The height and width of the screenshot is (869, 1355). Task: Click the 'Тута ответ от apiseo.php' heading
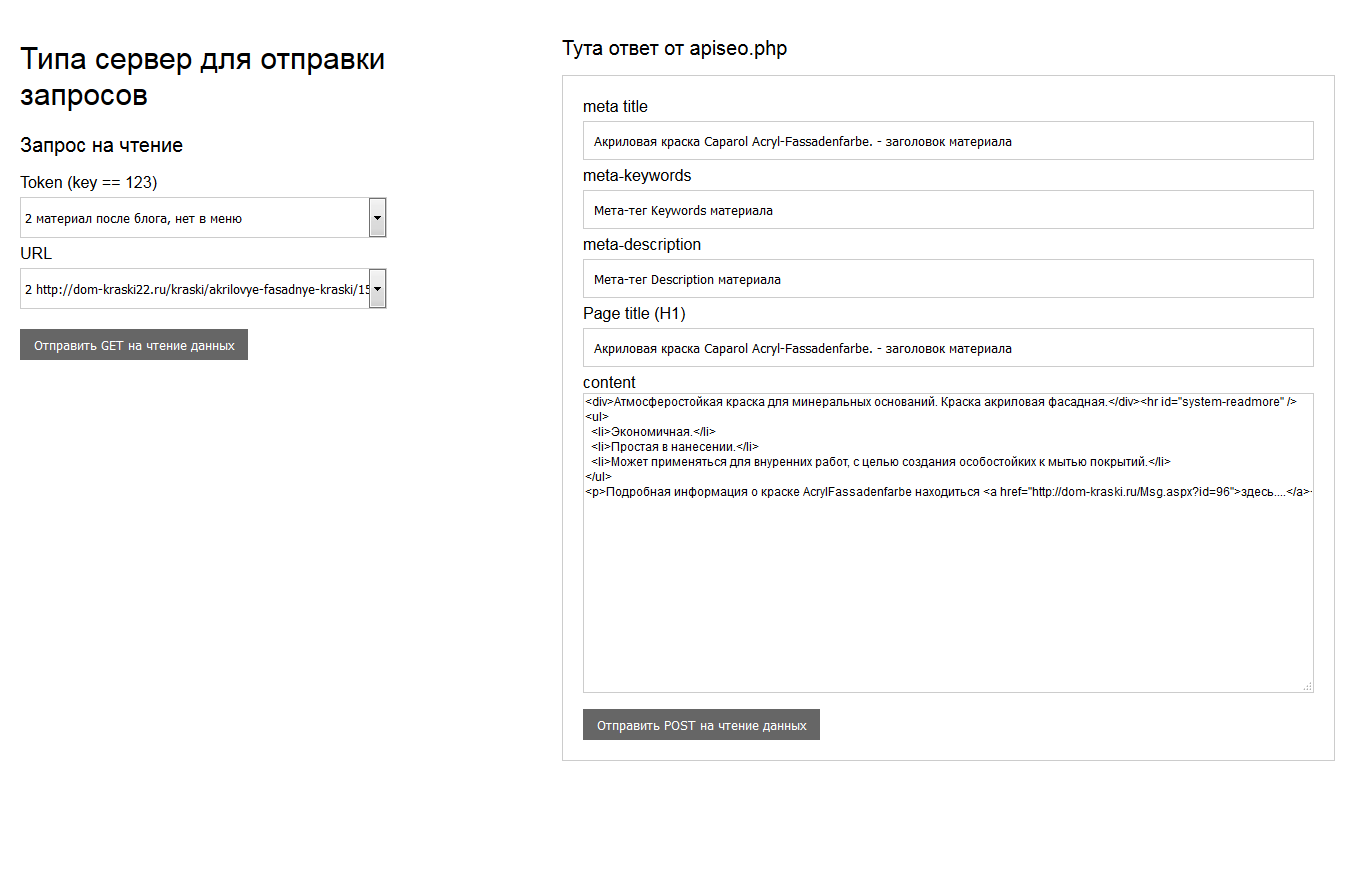click(x=674, y=49)
